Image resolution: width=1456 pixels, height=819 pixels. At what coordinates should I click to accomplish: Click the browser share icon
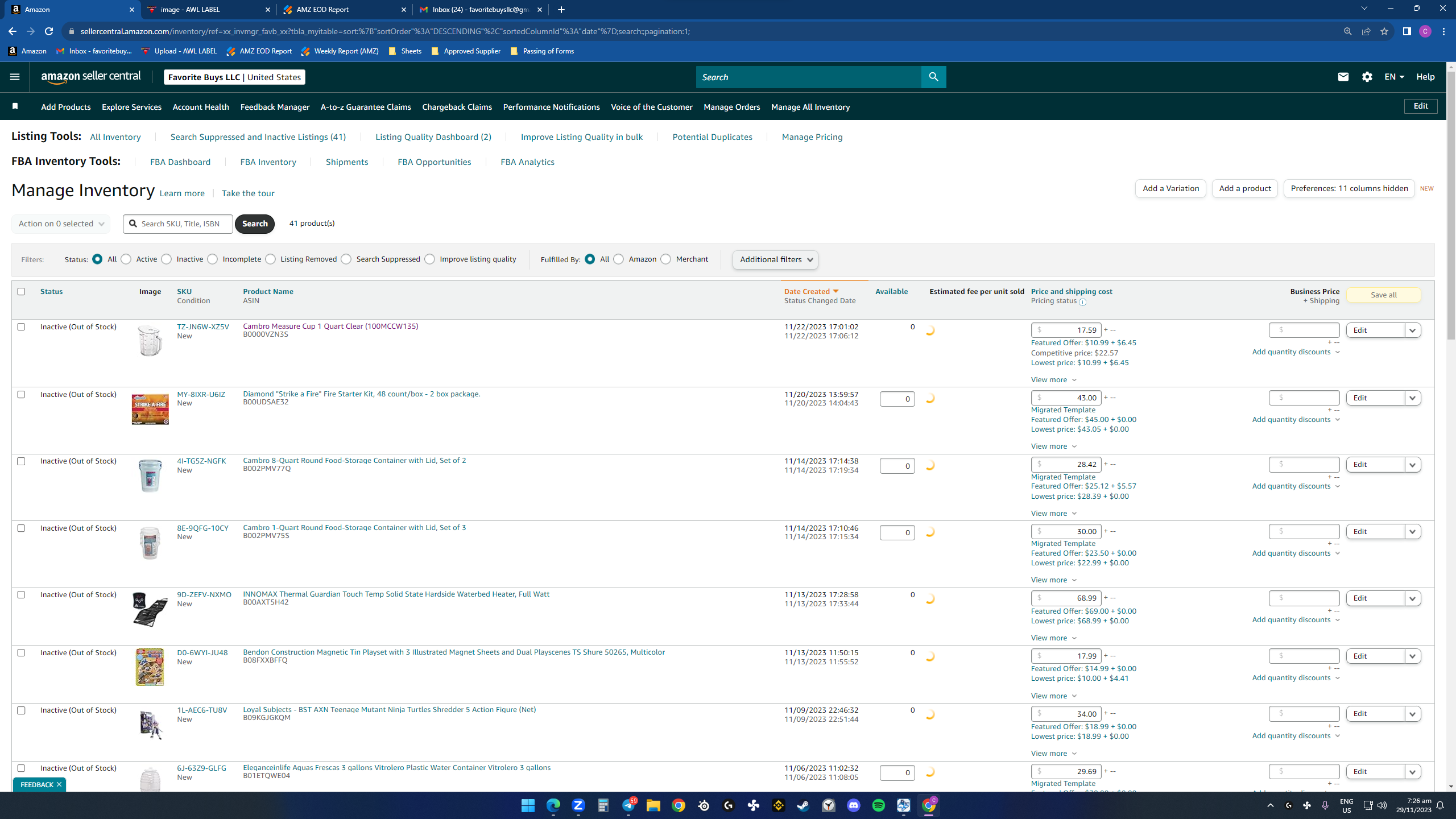point(1366,31)
